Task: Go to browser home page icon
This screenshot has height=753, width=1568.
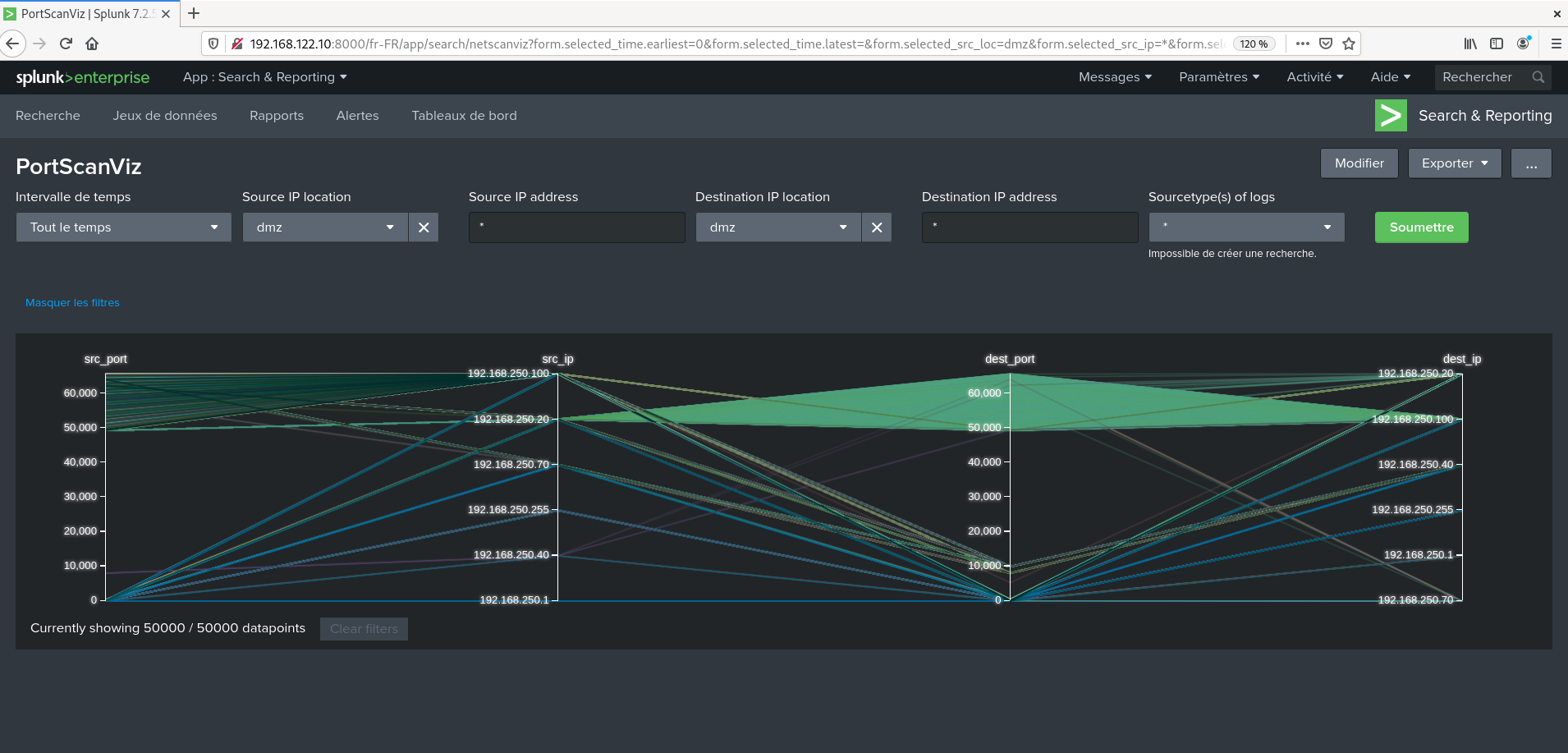Action: [92, 44]
